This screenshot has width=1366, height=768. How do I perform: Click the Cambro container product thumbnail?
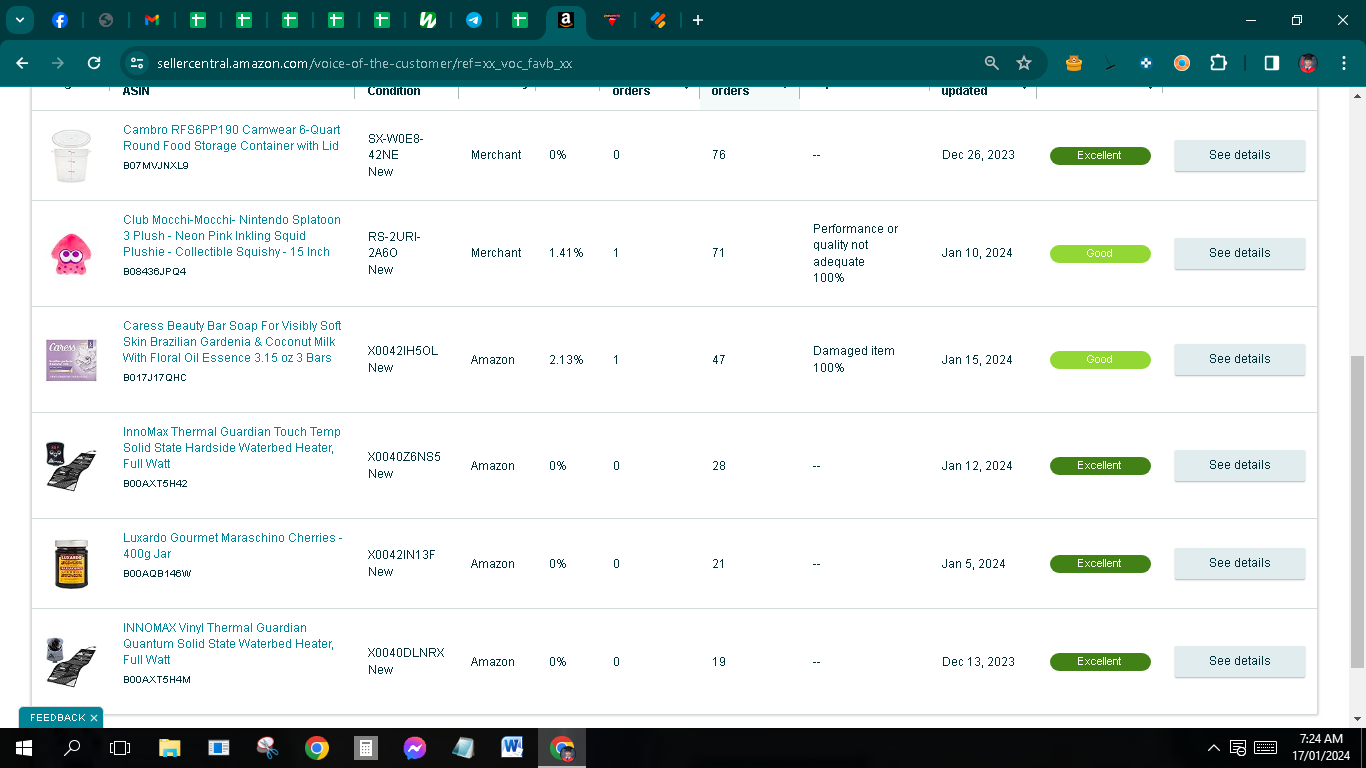(x=71, y=156)
